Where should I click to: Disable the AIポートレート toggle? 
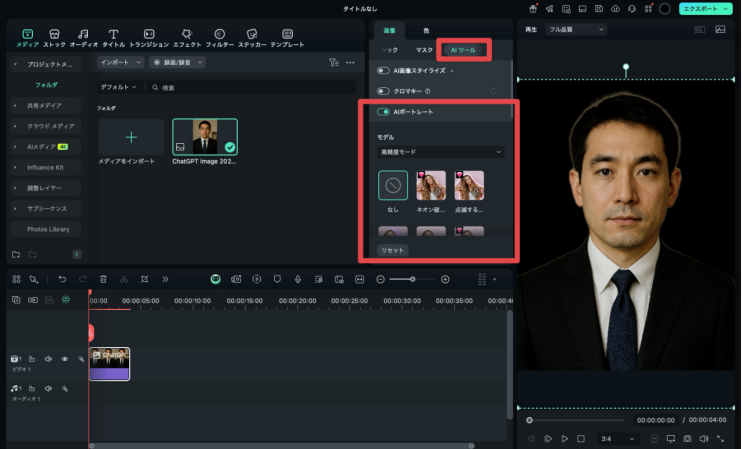pyautogui.click(x=383, y=112)
